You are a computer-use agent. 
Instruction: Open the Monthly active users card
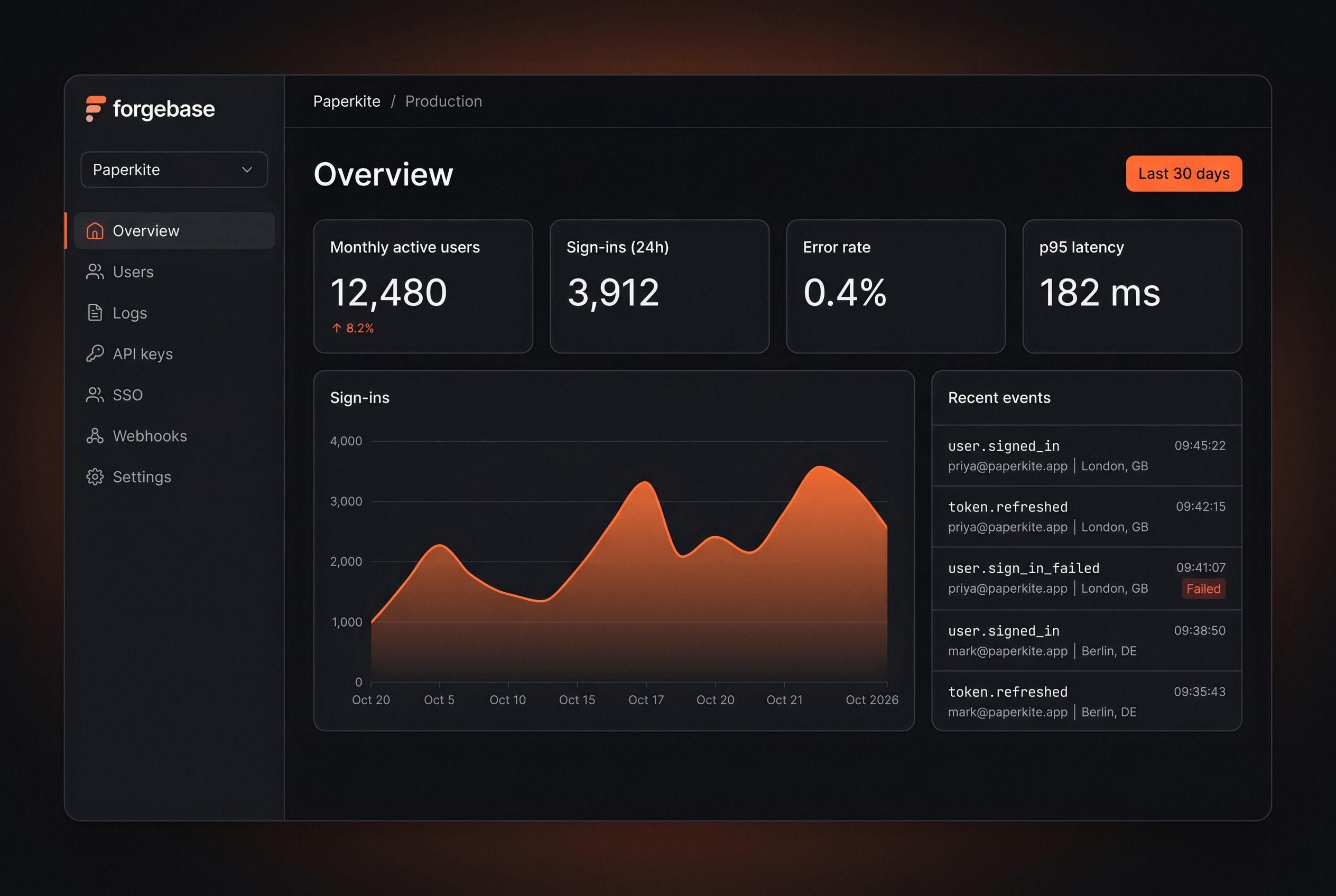tap(423, 286)
